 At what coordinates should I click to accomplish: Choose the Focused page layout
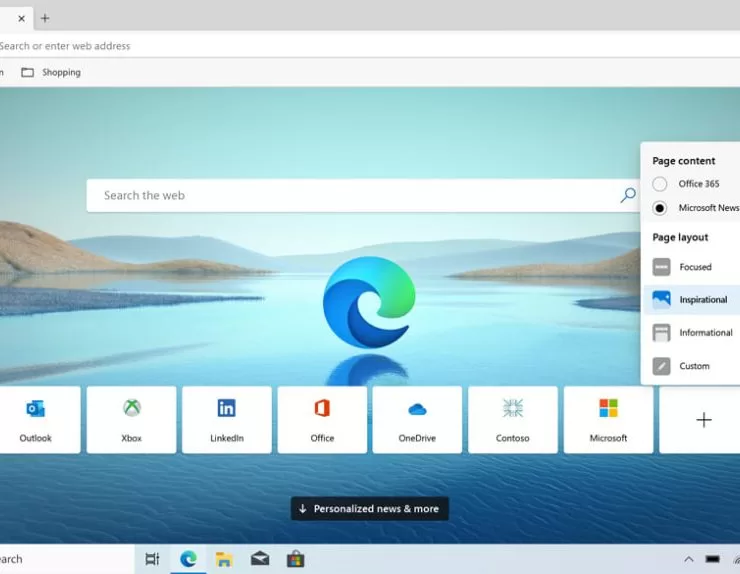click(x=692, y=267)
